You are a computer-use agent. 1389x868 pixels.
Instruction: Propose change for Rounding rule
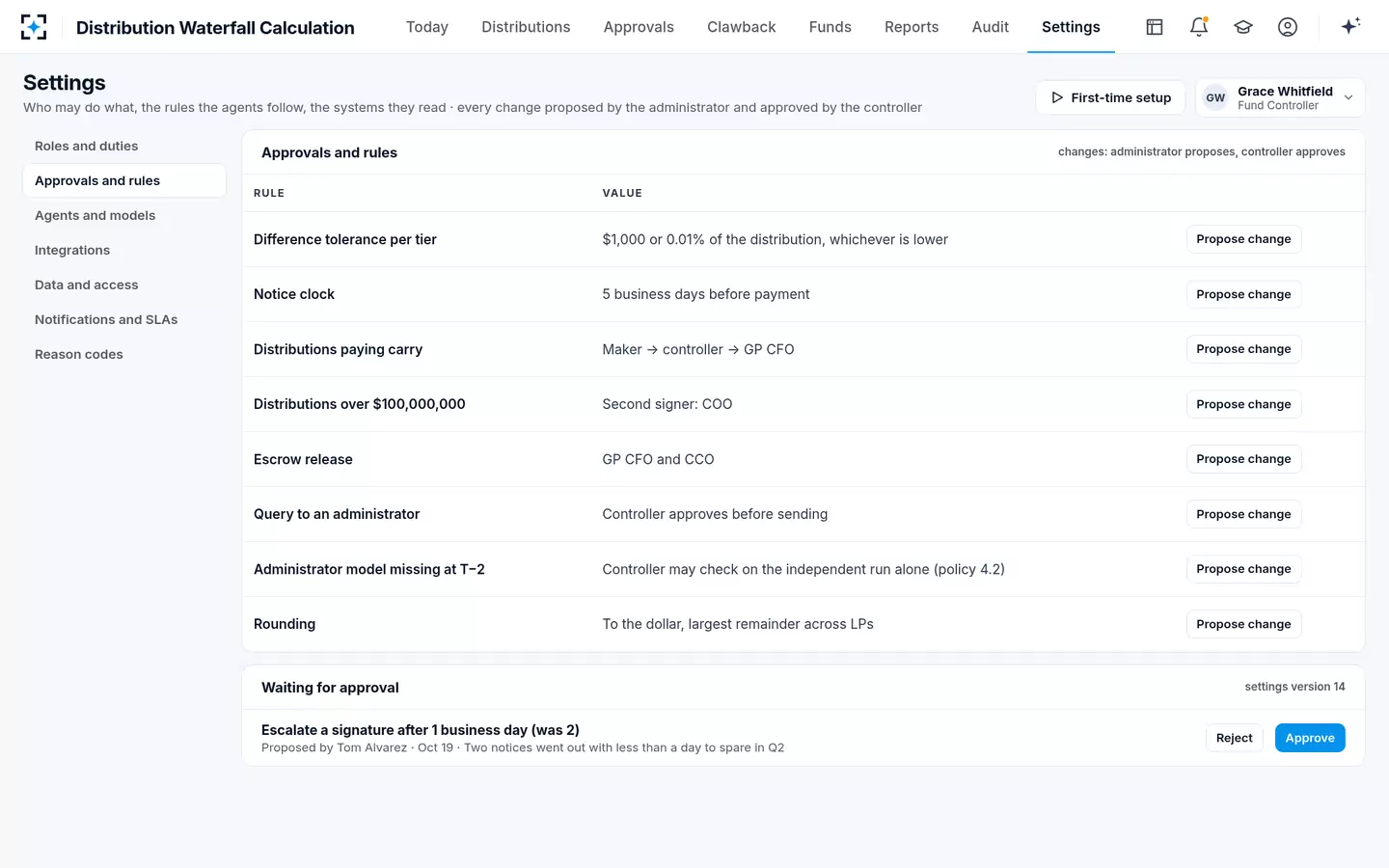point(1243,624)
